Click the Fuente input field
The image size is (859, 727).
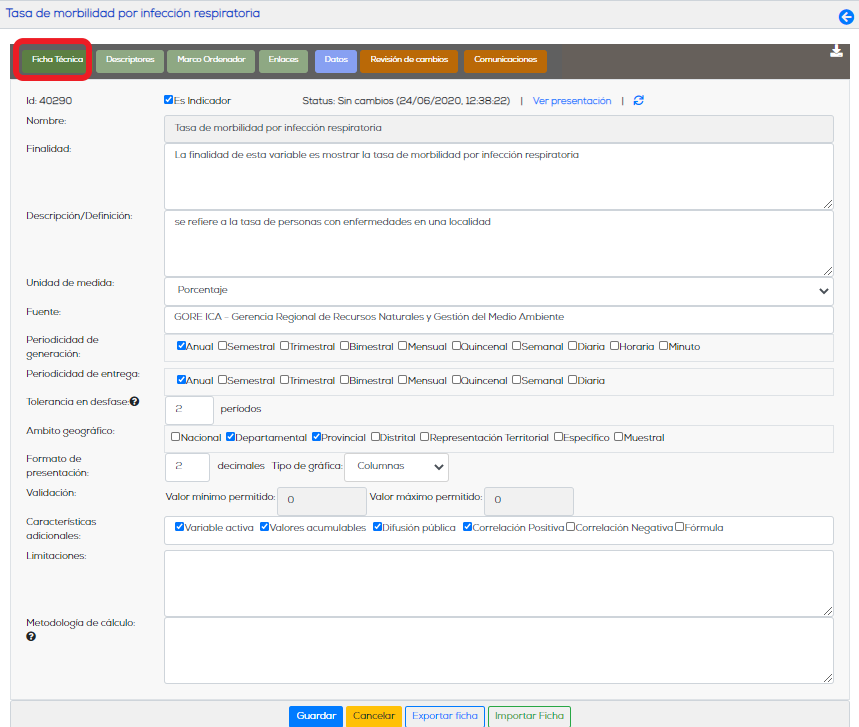[499, 319]
